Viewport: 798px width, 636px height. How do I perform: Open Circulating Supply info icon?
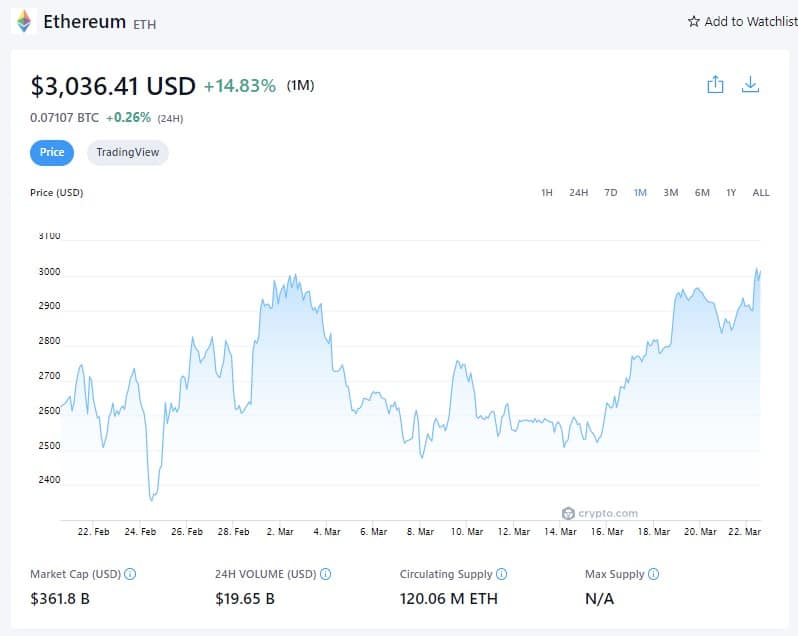(x=501, y=574)
